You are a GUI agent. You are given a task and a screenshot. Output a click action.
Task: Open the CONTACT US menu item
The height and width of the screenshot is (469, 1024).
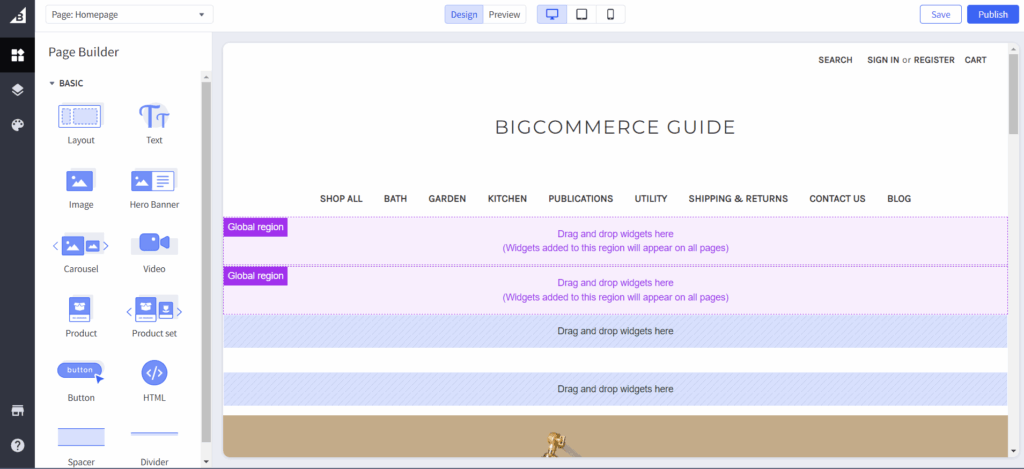837,199
